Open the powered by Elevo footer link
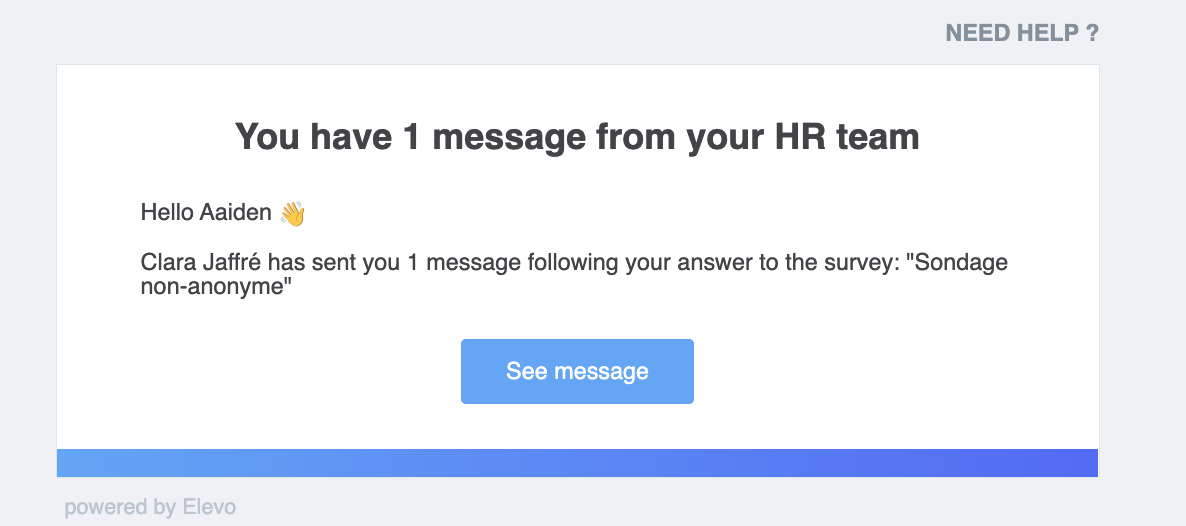Image resolution: width=1186 pixels, height=526 pixels. 150,507
